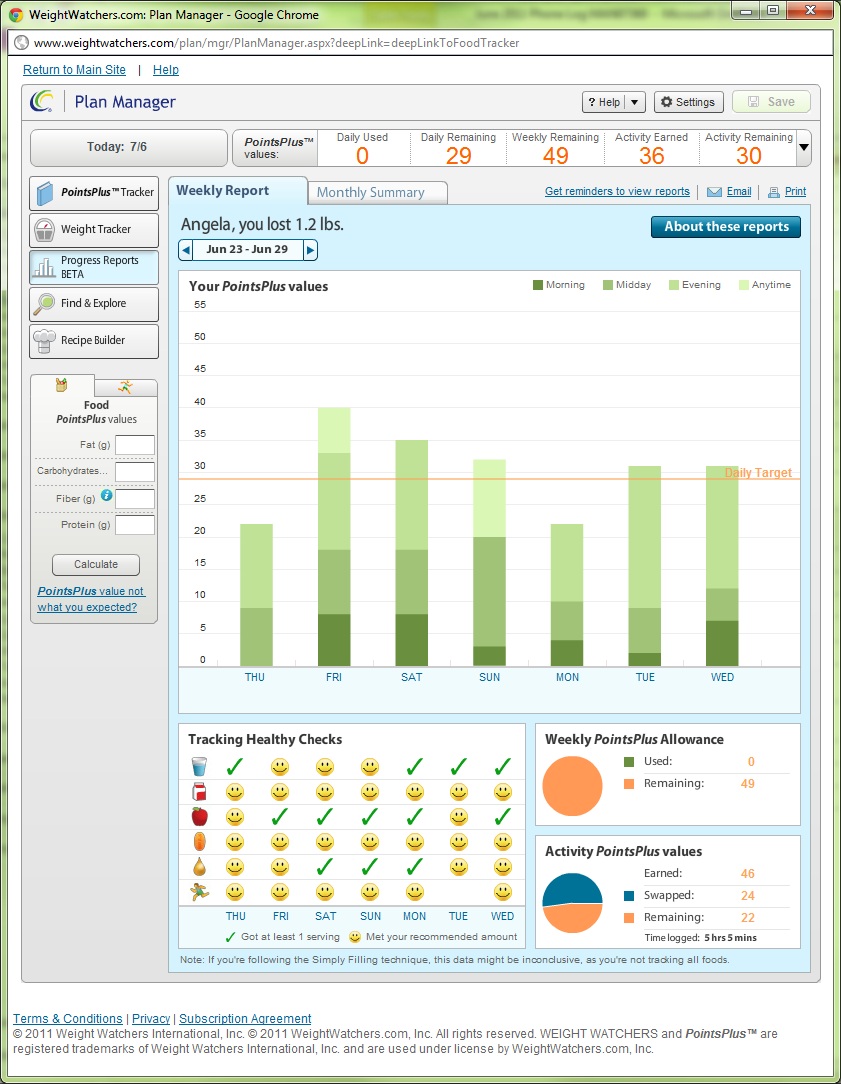Expand the PointsPlus values bar arrow
Image resolution: width=841 pixels, height=1084 pixels.
click(x=803, y=148)
